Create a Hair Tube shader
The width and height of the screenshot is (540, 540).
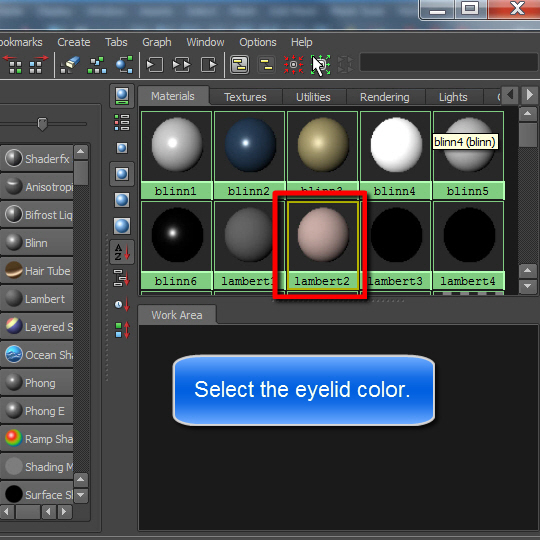tap(37, 271)
